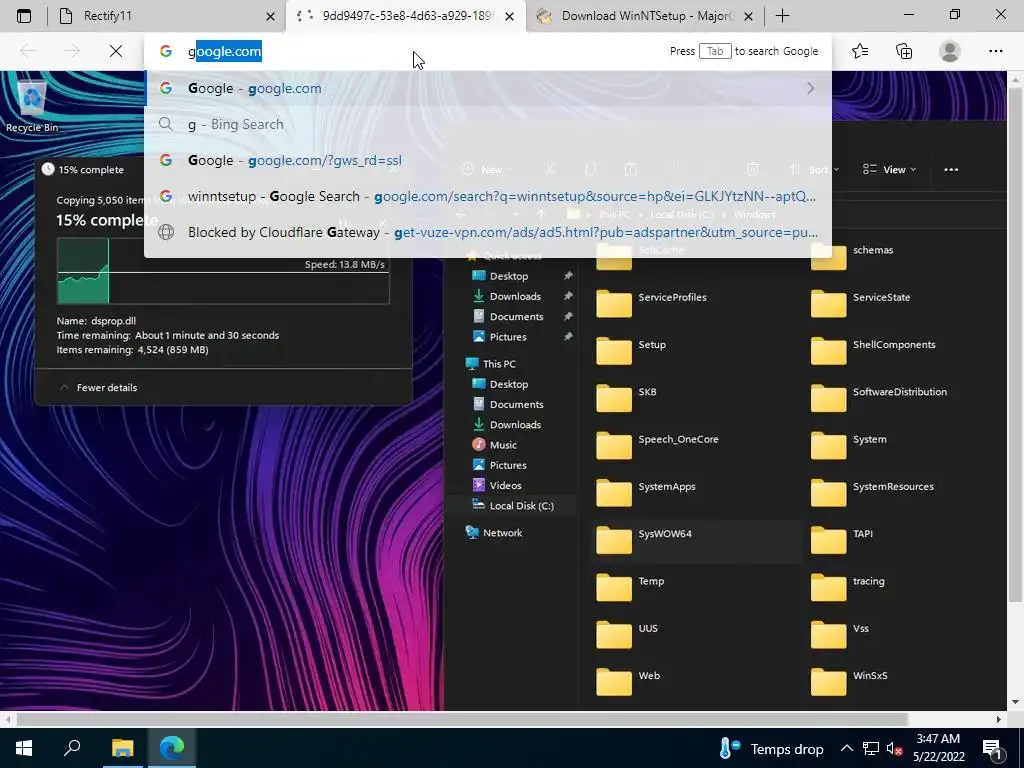Pick the winntsetup Google Search suggestion
This screenshot has width=1024, height=768.
point(488,196)
